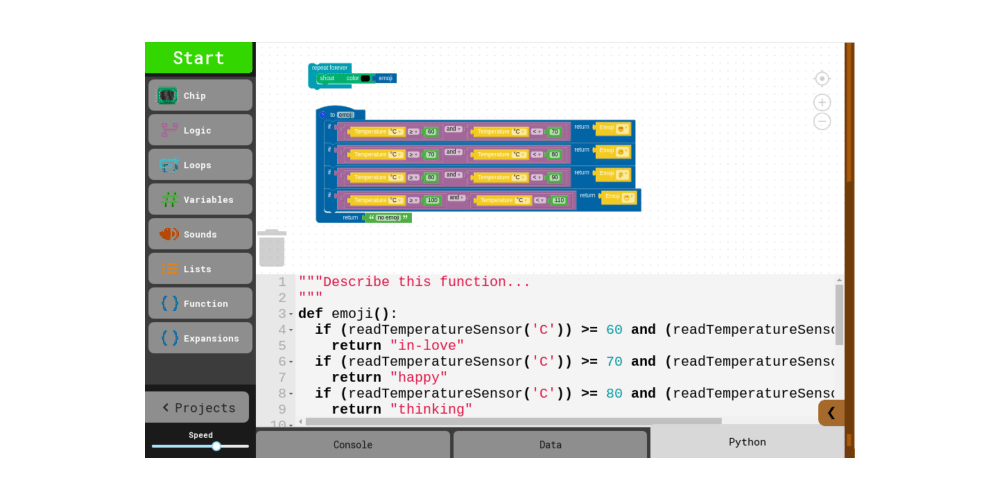Select the Python tab
This screenshot has height=500, width=1000.
pos(747,442)
